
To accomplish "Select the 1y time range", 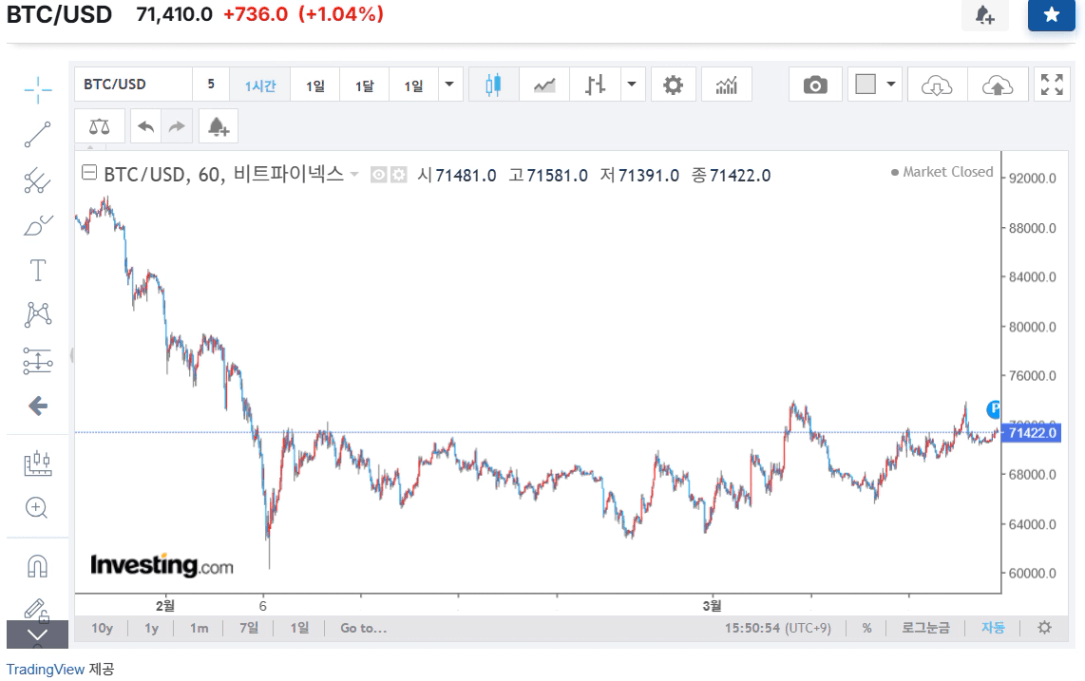I will [151, 628].
